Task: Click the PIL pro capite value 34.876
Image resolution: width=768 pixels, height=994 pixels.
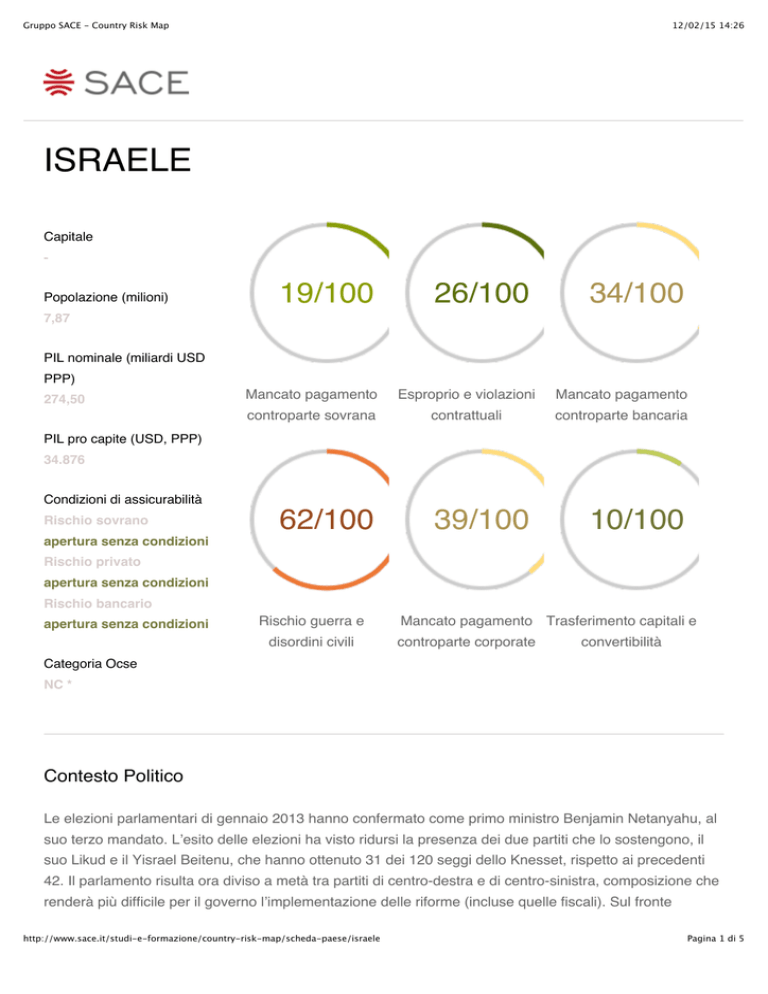Action: pos(64,460)
